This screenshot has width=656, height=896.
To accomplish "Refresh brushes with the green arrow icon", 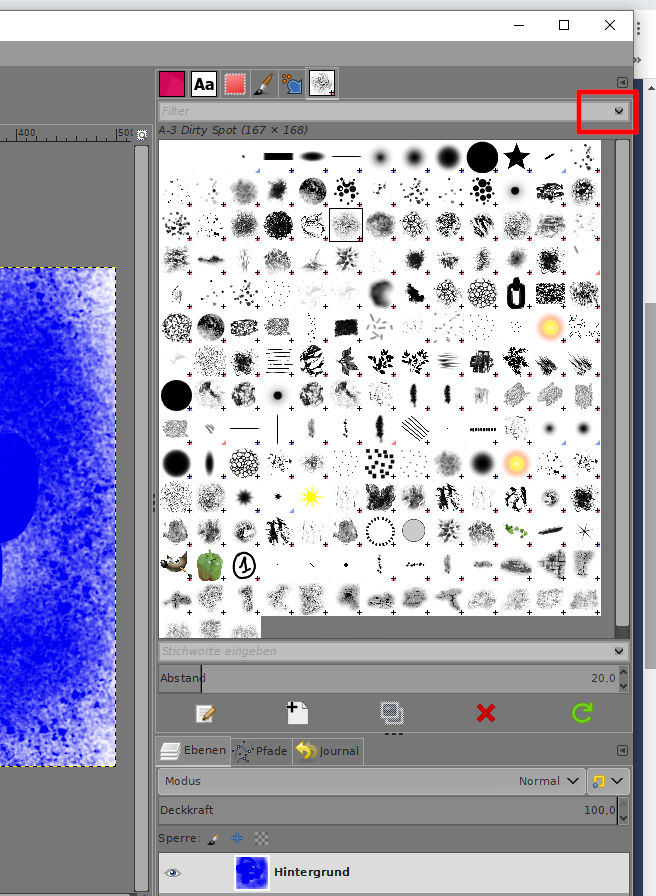I will (x=582, y=713).
